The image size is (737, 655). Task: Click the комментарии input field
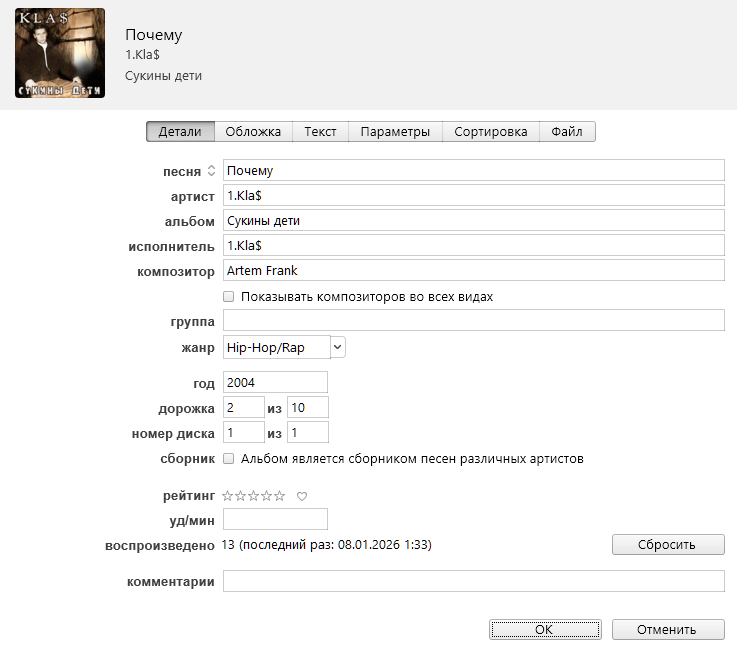[474, 581]
